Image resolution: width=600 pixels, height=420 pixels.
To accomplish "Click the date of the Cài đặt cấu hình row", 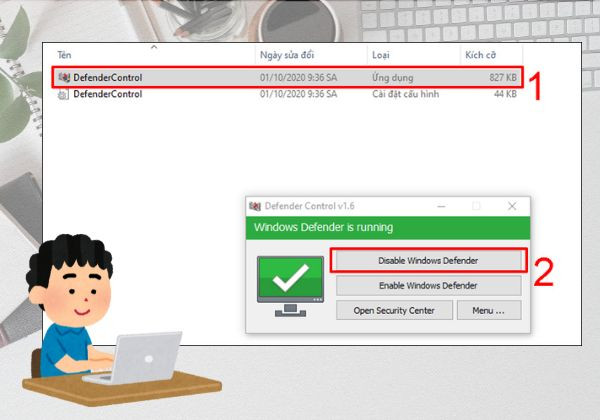I will pos(298,94).
